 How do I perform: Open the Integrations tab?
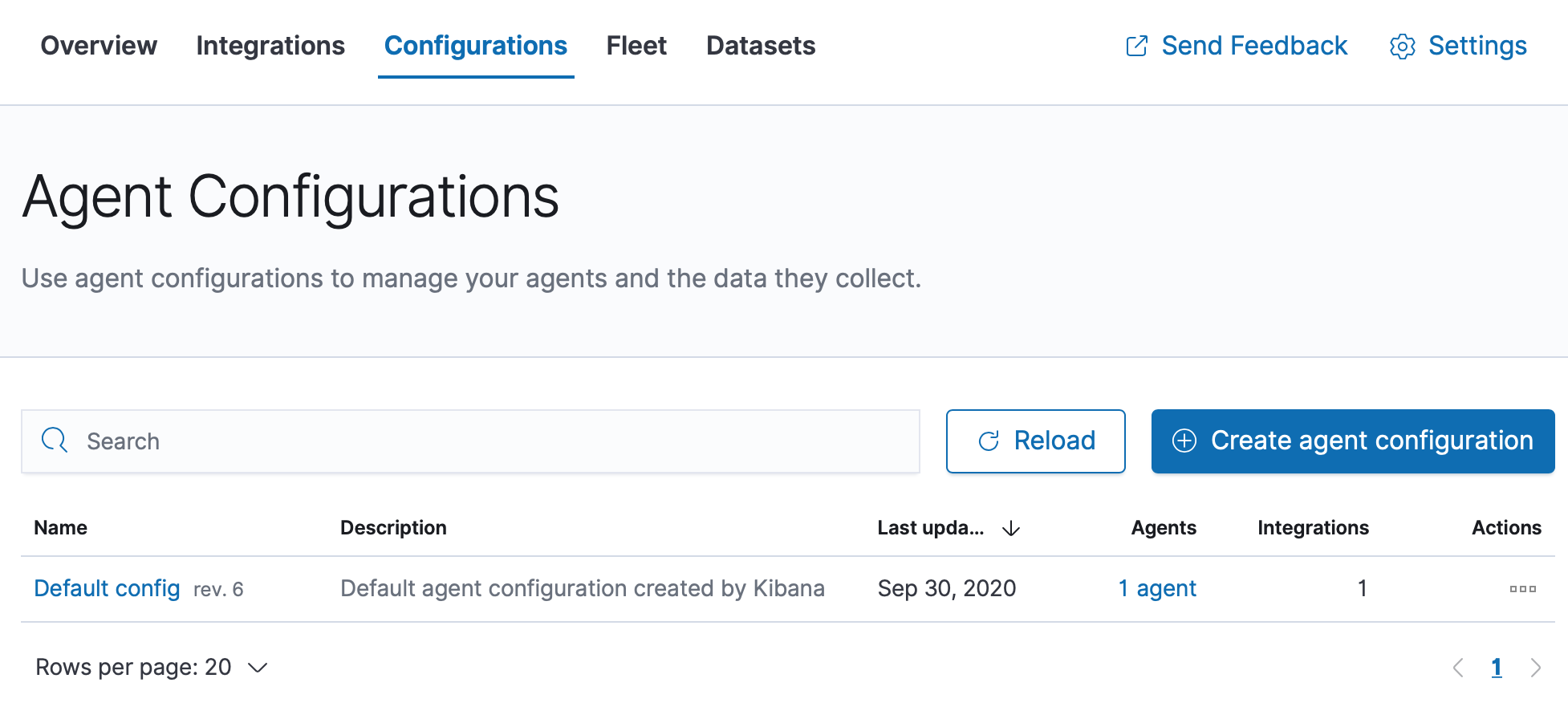click(x=270, y=46)
